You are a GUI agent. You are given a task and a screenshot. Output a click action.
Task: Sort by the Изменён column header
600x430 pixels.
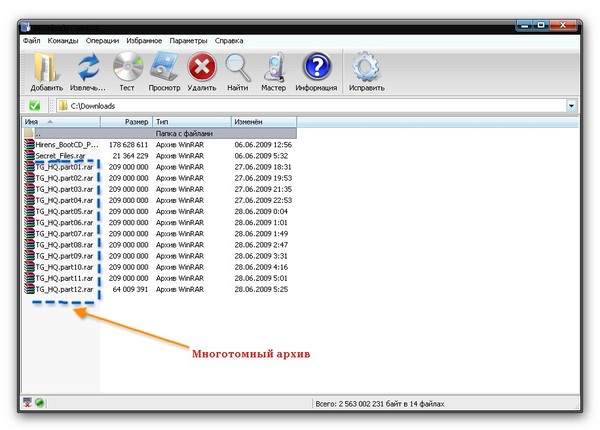pyautogui.click(x=264, y=122)
